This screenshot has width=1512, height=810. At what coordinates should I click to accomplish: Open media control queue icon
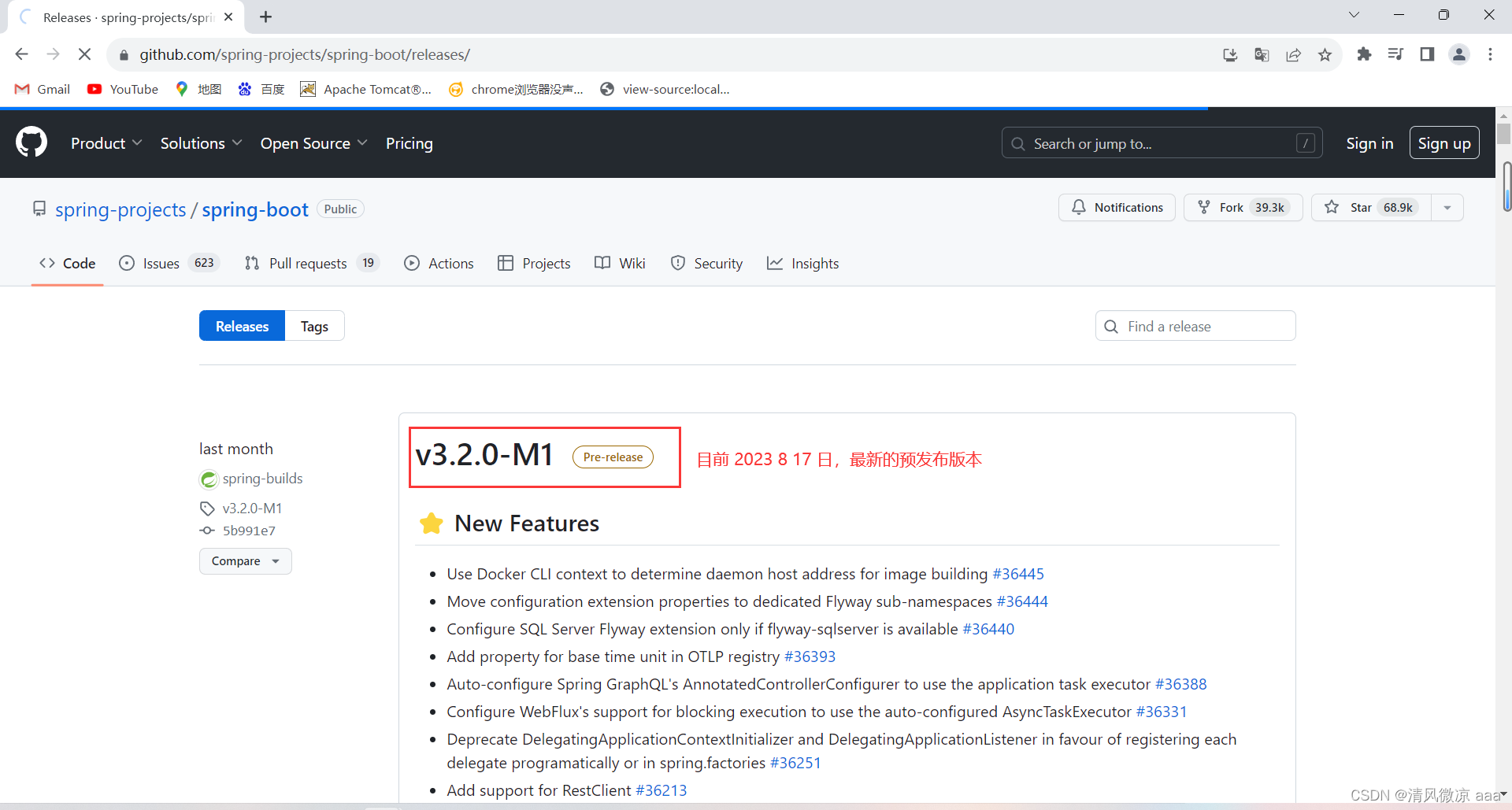click(x=1395, y=54)
